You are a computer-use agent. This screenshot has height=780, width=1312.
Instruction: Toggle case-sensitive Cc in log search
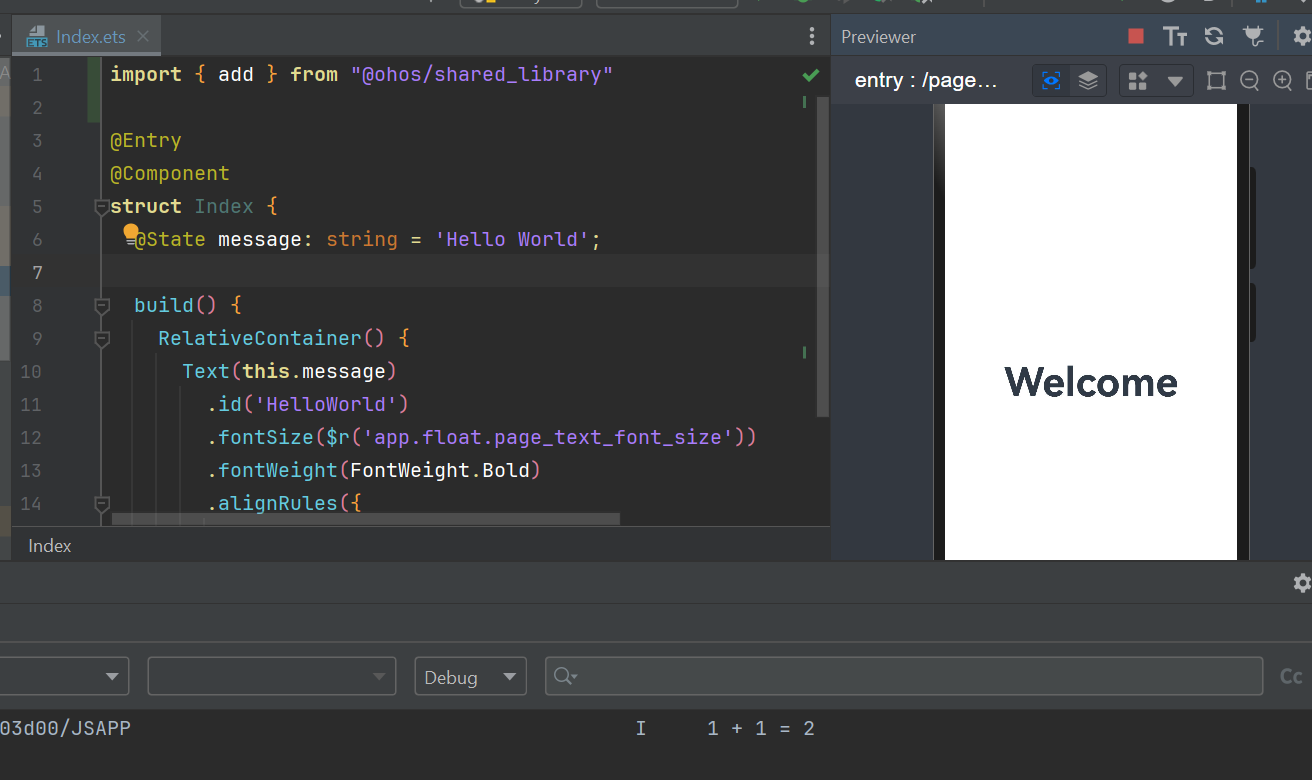[x=1291, y=677]
